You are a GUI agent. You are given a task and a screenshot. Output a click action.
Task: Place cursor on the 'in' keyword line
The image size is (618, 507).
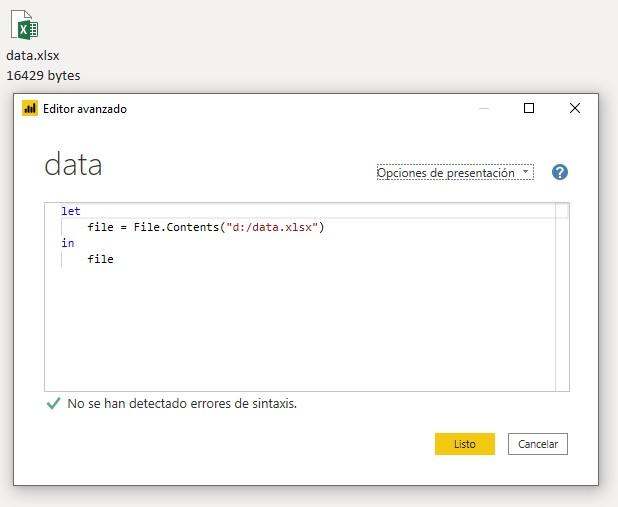click(67, 243)
